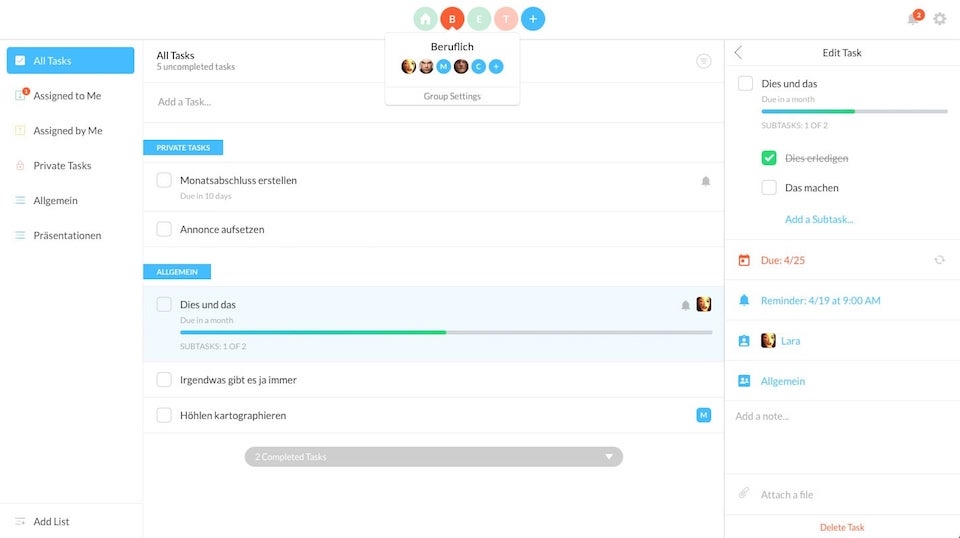Click the due date calendar icon

coord(744,260)
